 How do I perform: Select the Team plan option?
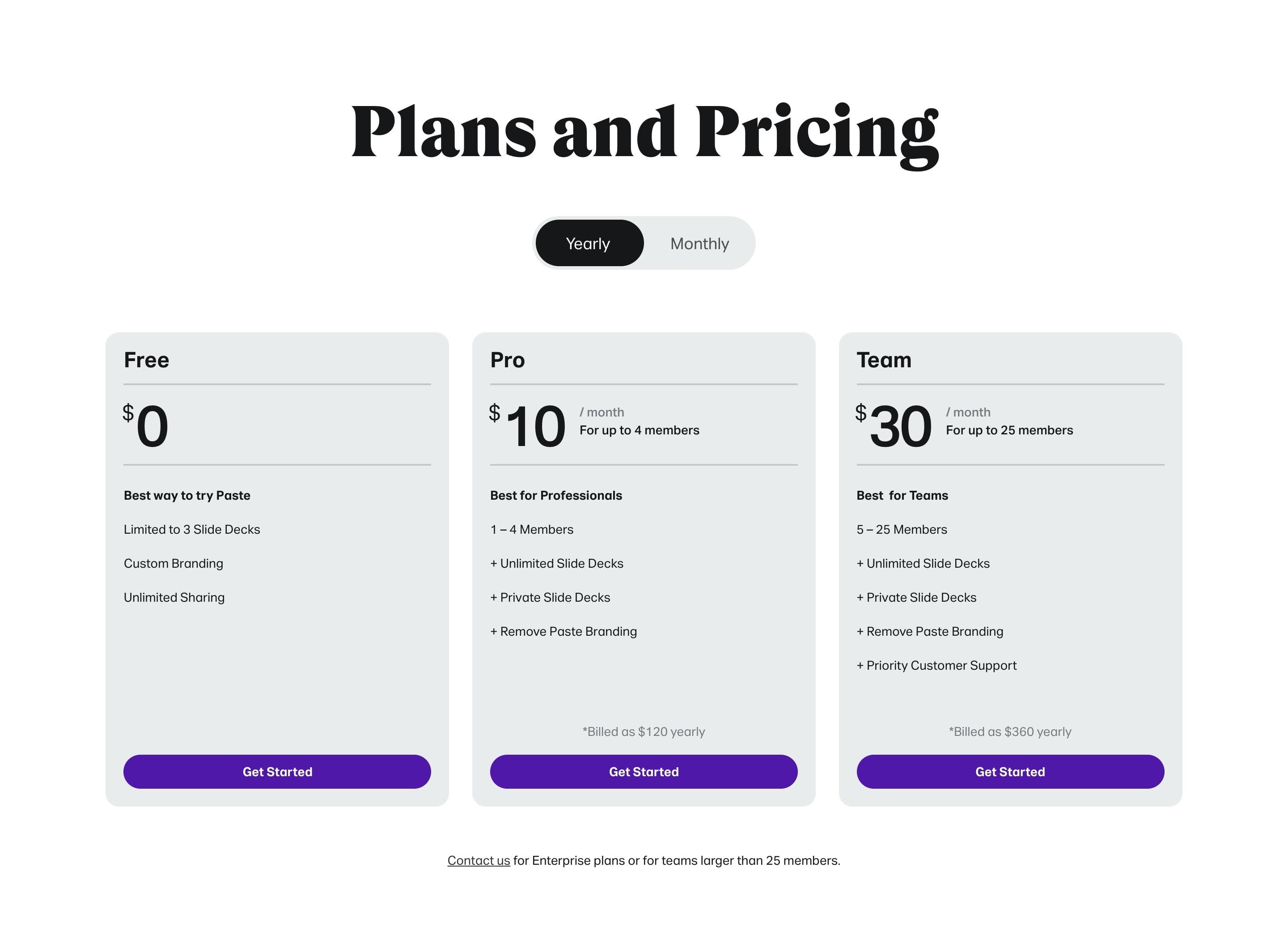pyautogui.click(x=1009, y=771)
